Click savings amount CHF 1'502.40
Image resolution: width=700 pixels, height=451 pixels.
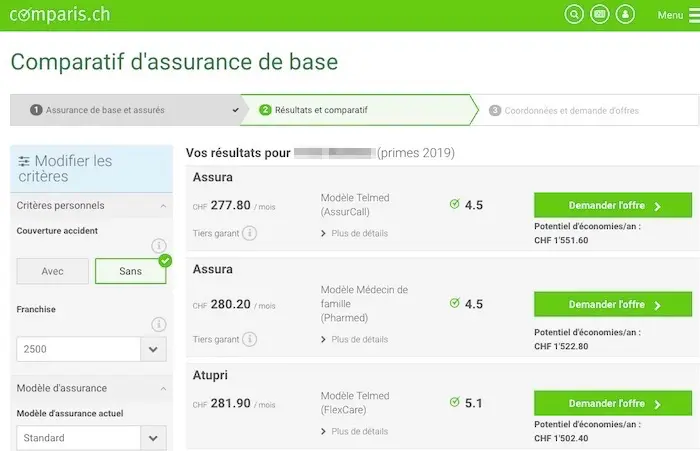click(561, 438)
